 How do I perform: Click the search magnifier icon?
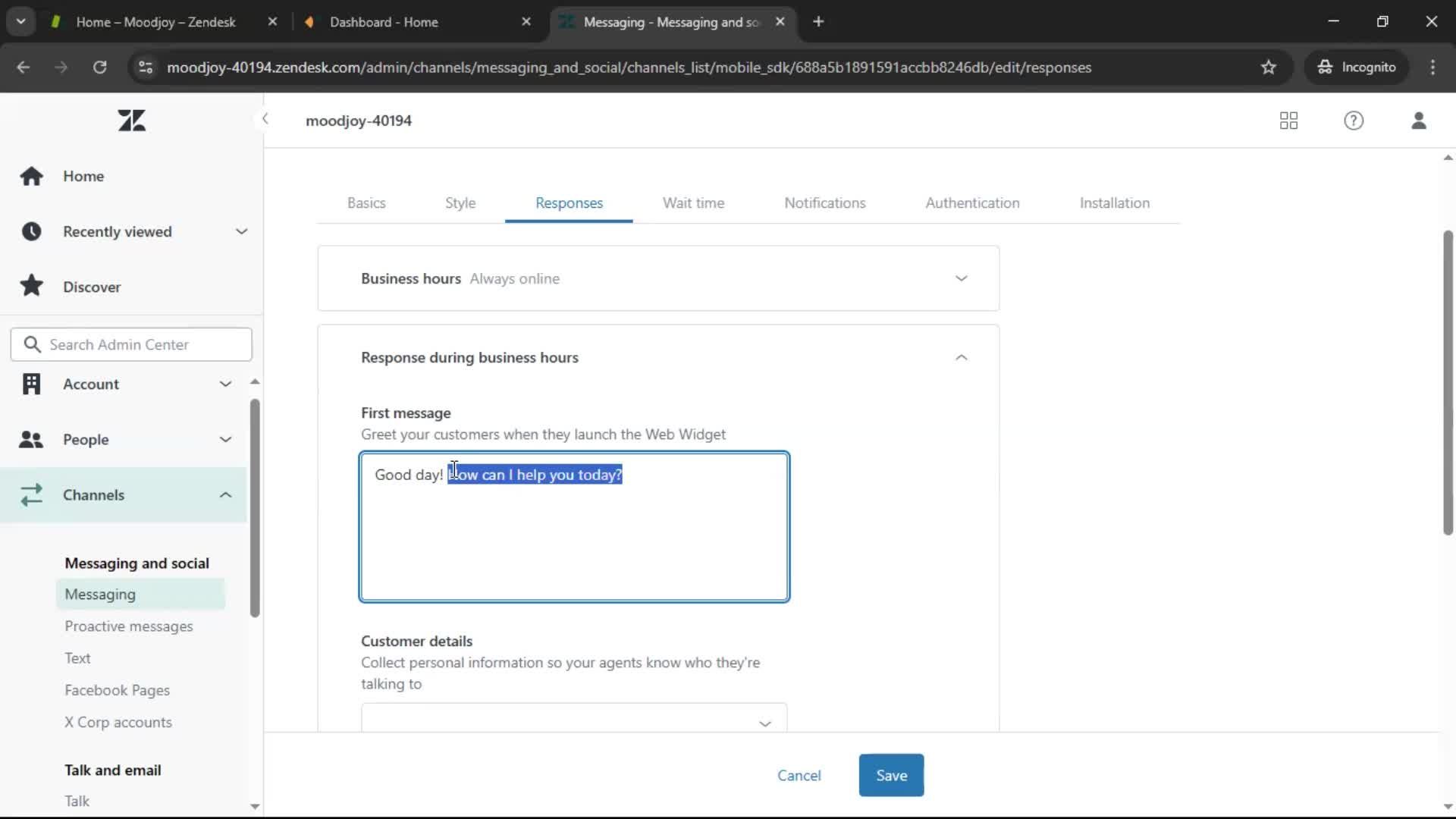[32, 344]
